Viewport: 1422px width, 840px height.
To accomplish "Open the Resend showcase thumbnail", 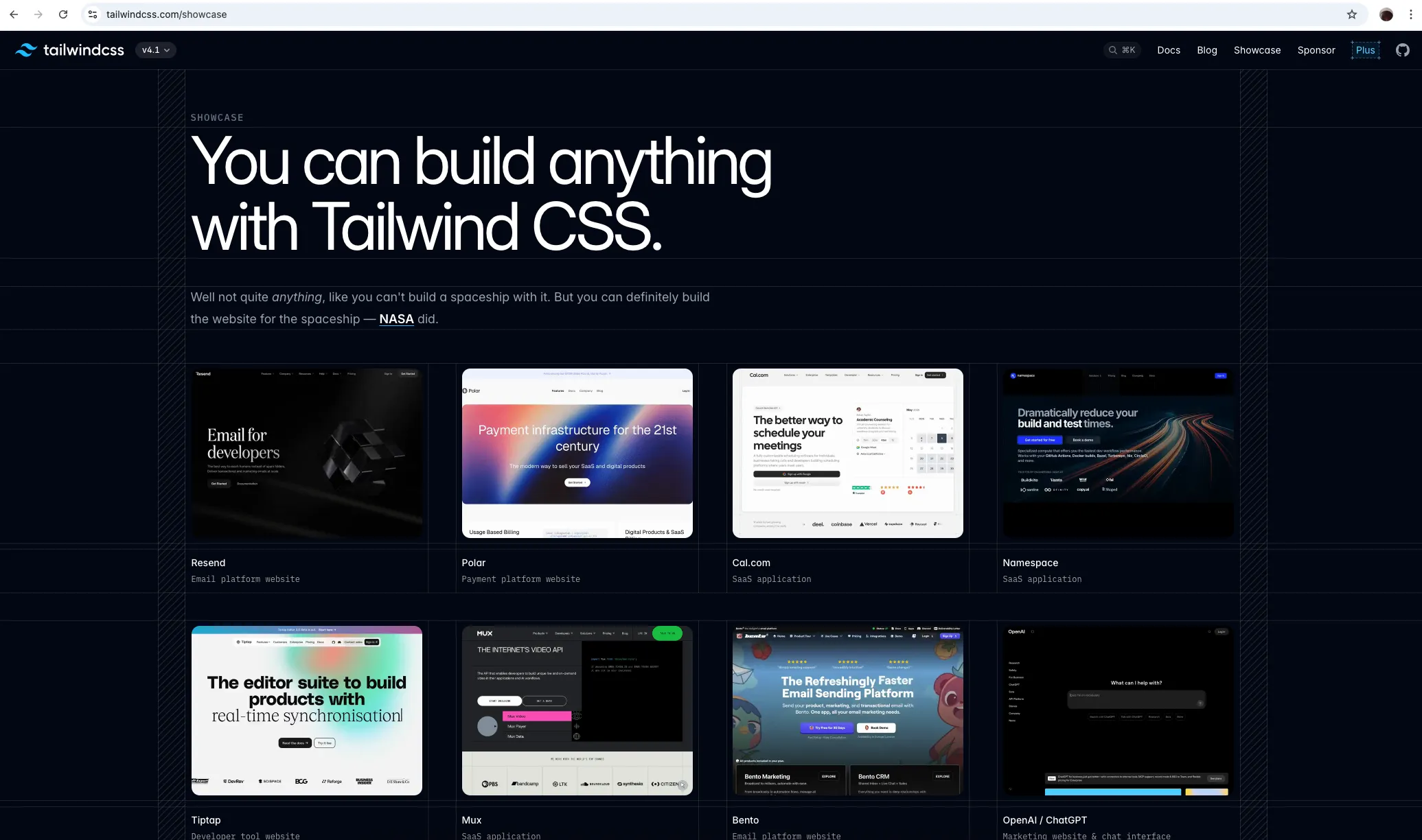I will [306, 452].
